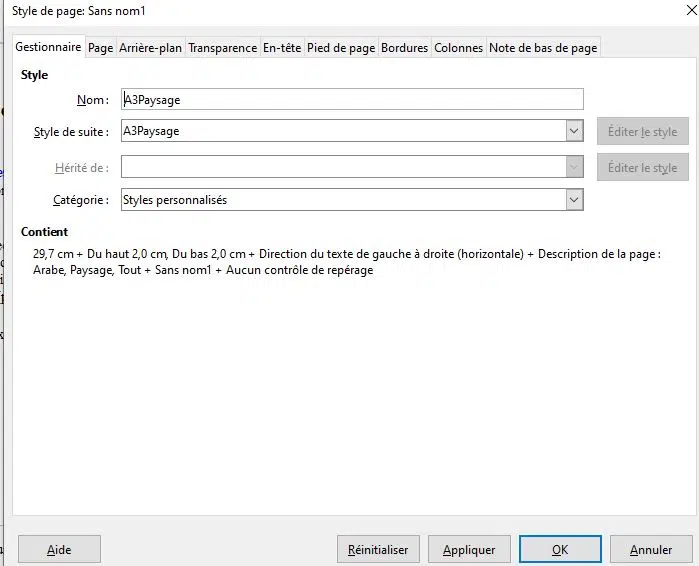
Task: Click the Réinitialiser button
Action: click(x=378, y=550)
